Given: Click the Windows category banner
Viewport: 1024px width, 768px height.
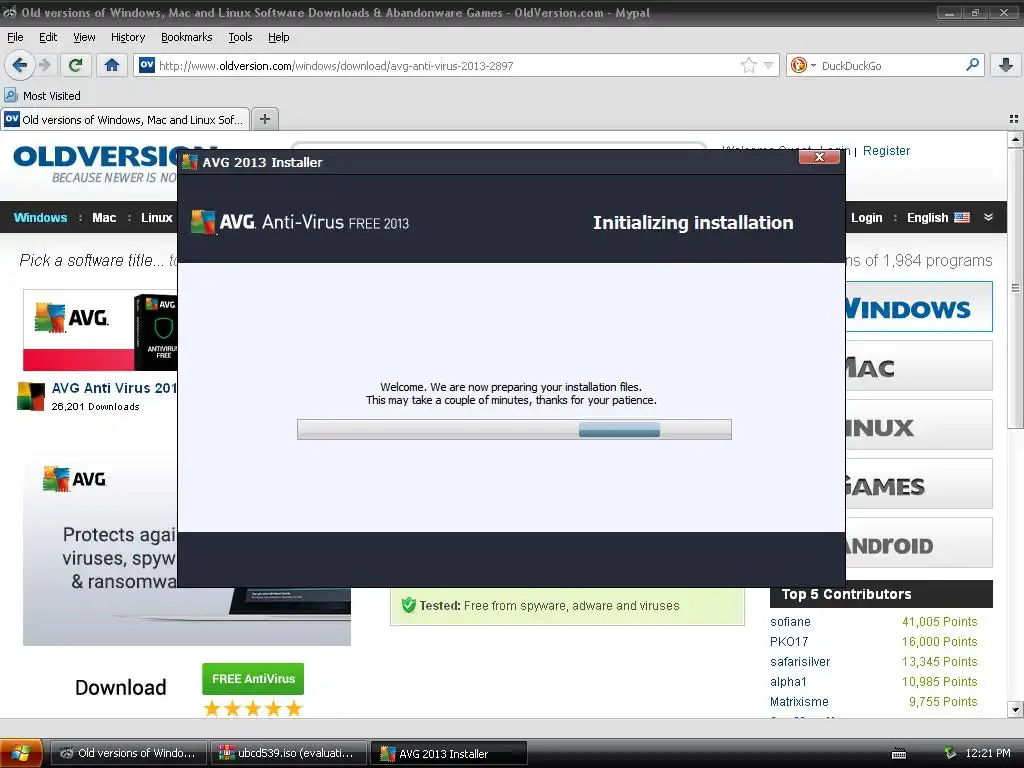Looking at the screenshot, I should [x=920, y=307].
